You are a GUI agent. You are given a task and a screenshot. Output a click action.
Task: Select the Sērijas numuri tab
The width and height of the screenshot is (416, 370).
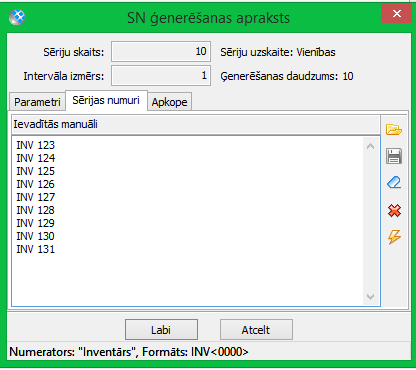pyautogui.click(x=106, y=100)
